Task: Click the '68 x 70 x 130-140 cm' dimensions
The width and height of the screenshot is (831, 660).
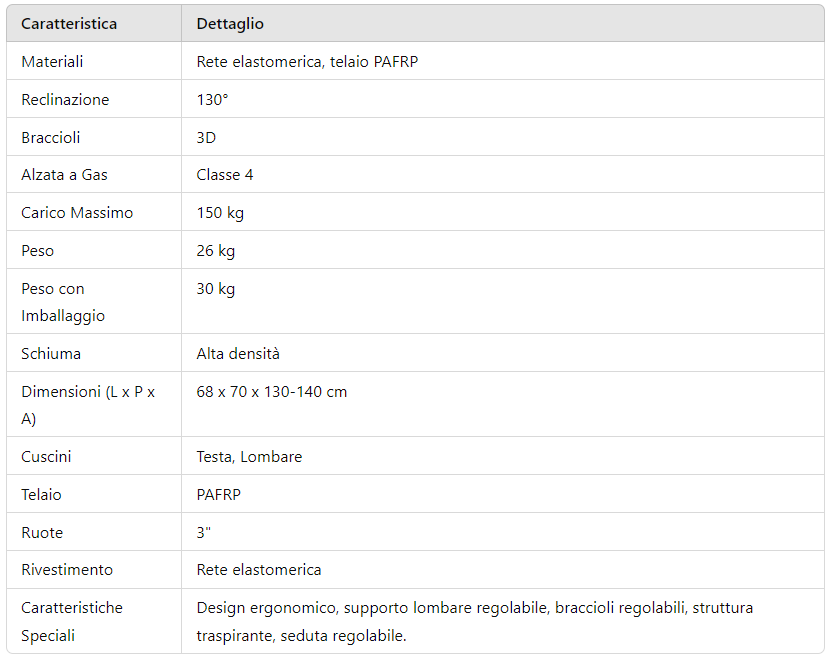Action: [271, 392]
